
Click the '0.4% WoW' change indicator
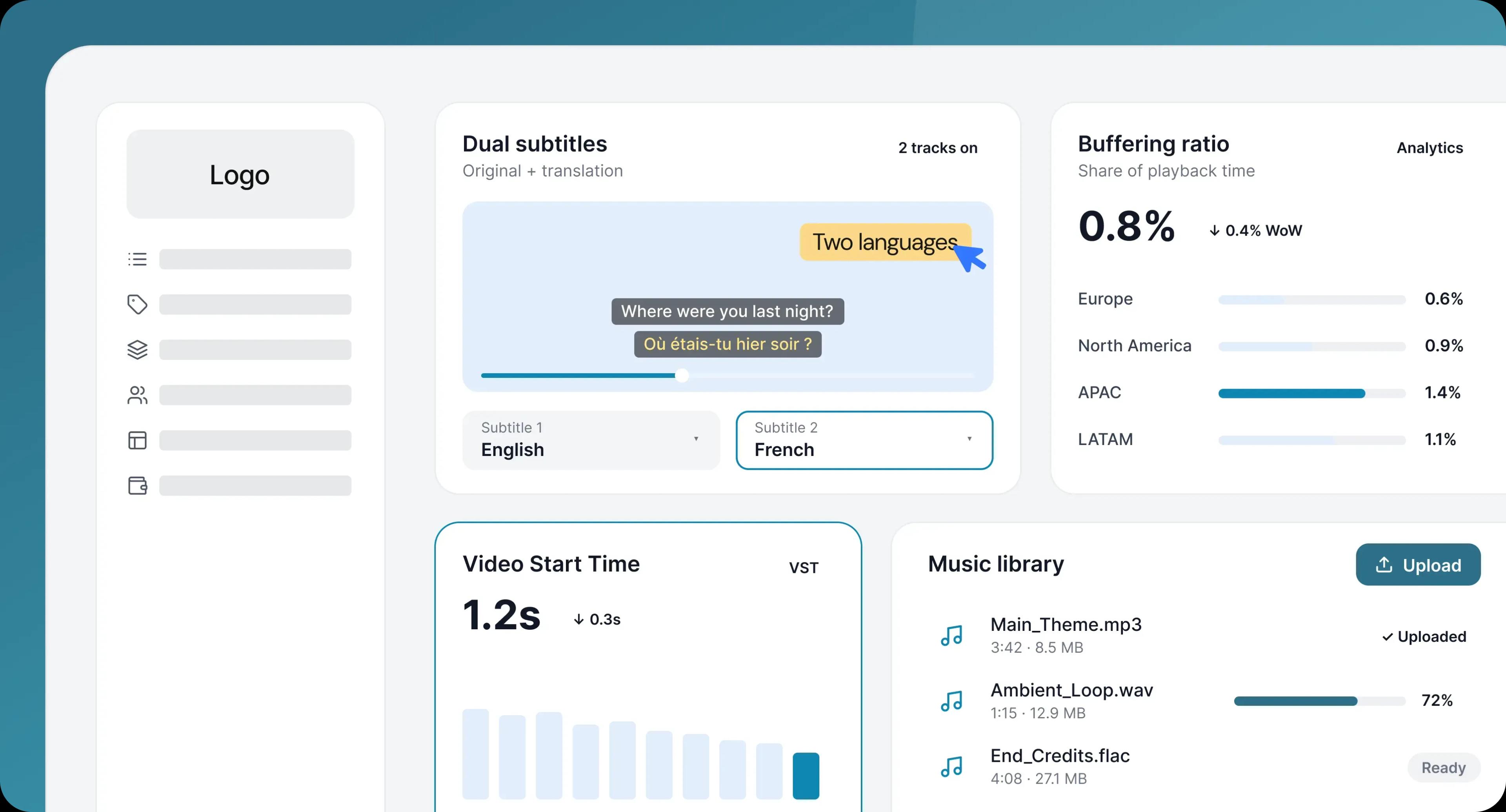1255,230
